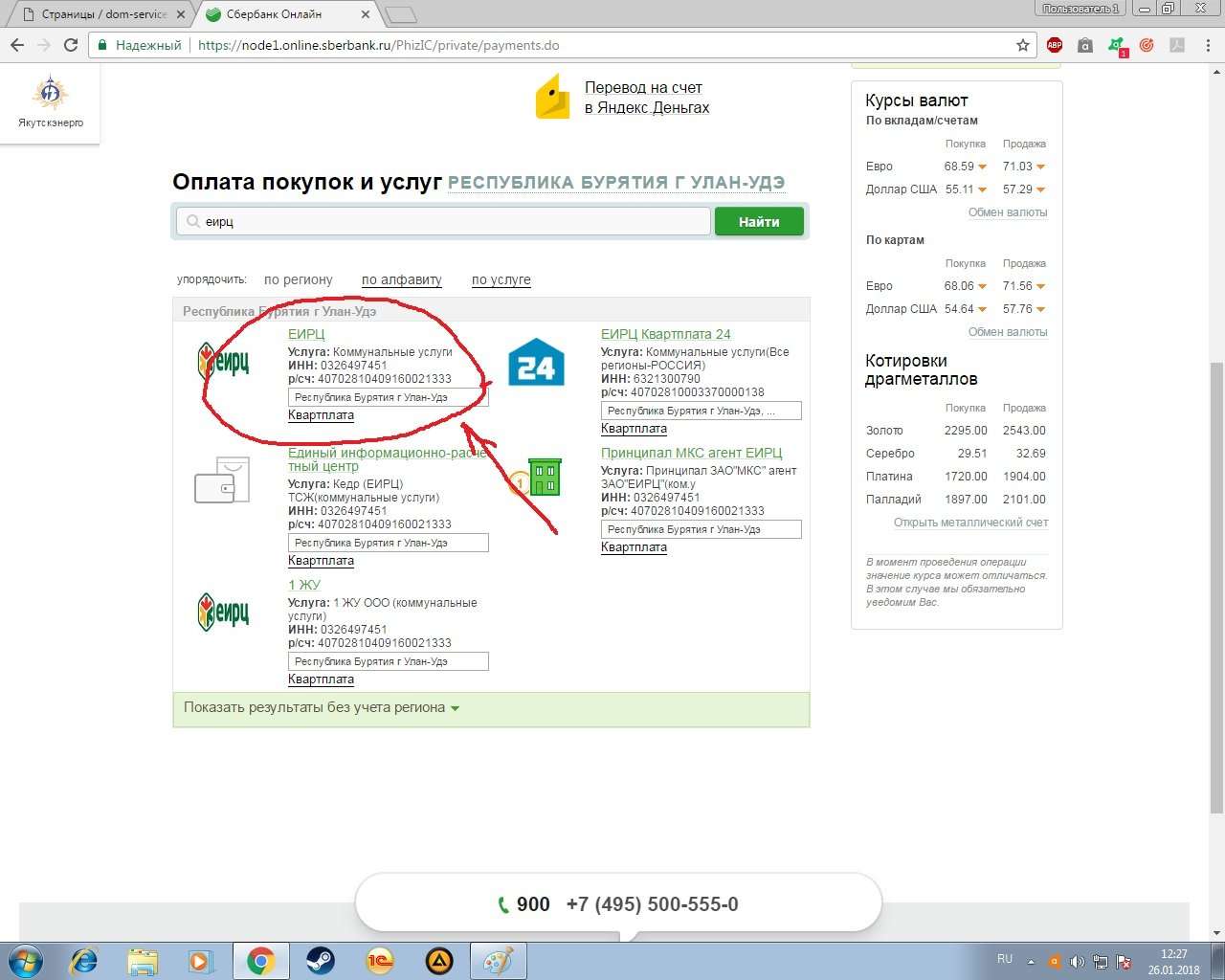
Task: Open ЕИРЦ Квартплата 24 provider link
Action: [x=666, y=334]
